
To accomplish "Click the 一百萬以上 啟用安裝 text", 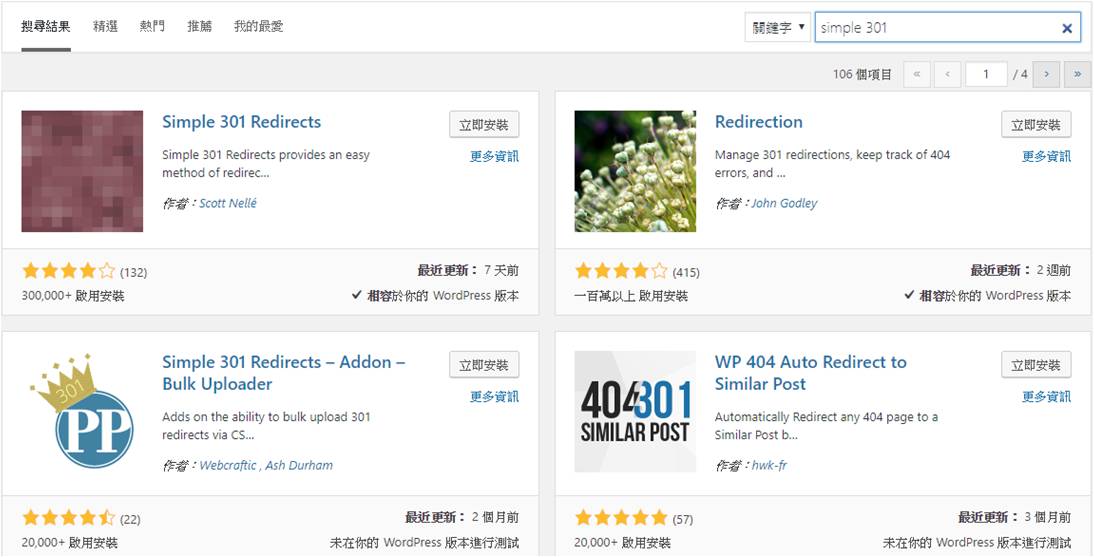I will (631, 296).
